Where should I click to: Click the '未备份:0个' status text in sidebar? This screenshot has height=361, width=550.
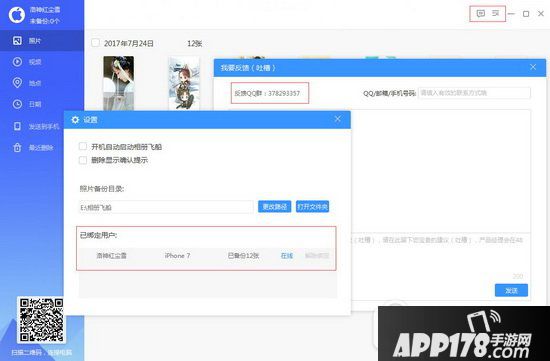(x=45, y=21)
